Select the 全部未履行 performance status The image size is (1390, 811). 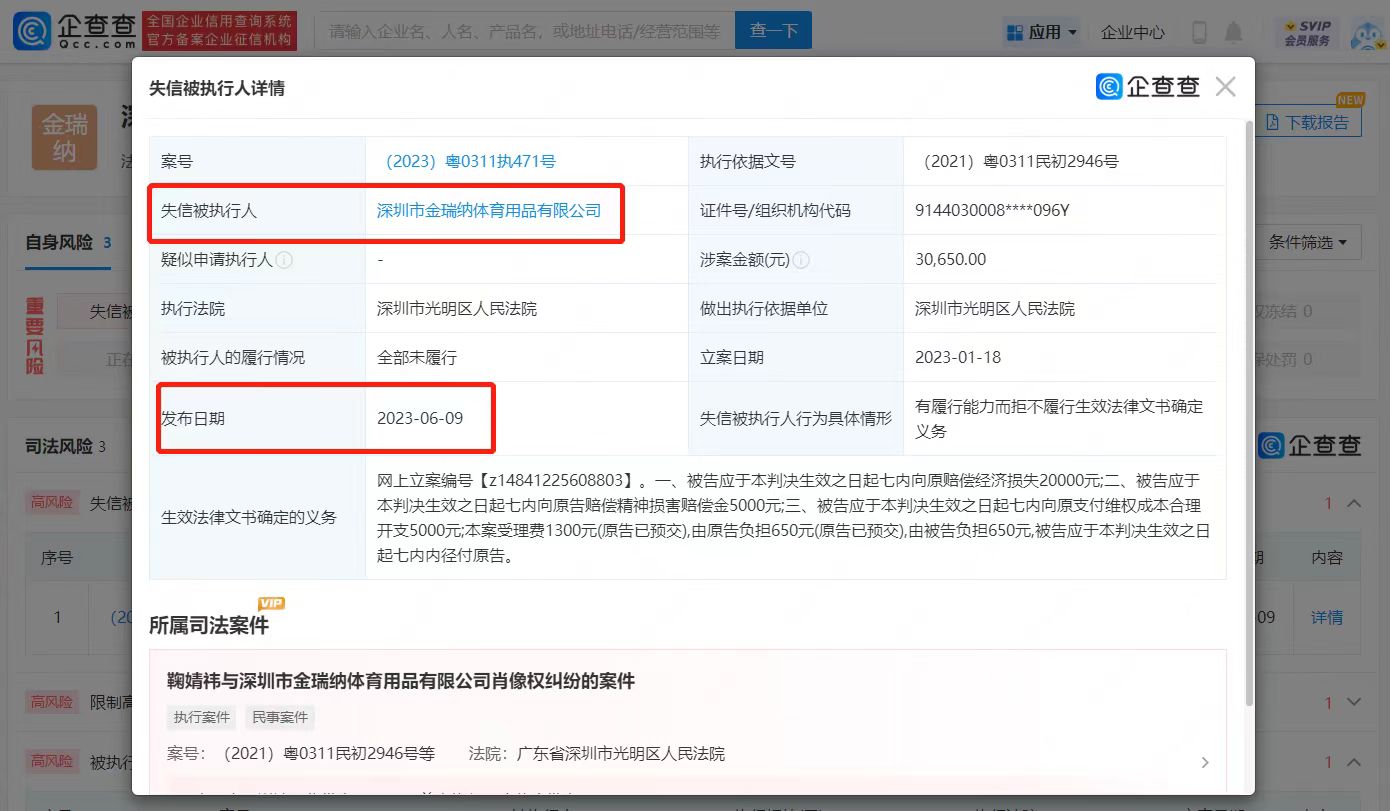point(417,357)
